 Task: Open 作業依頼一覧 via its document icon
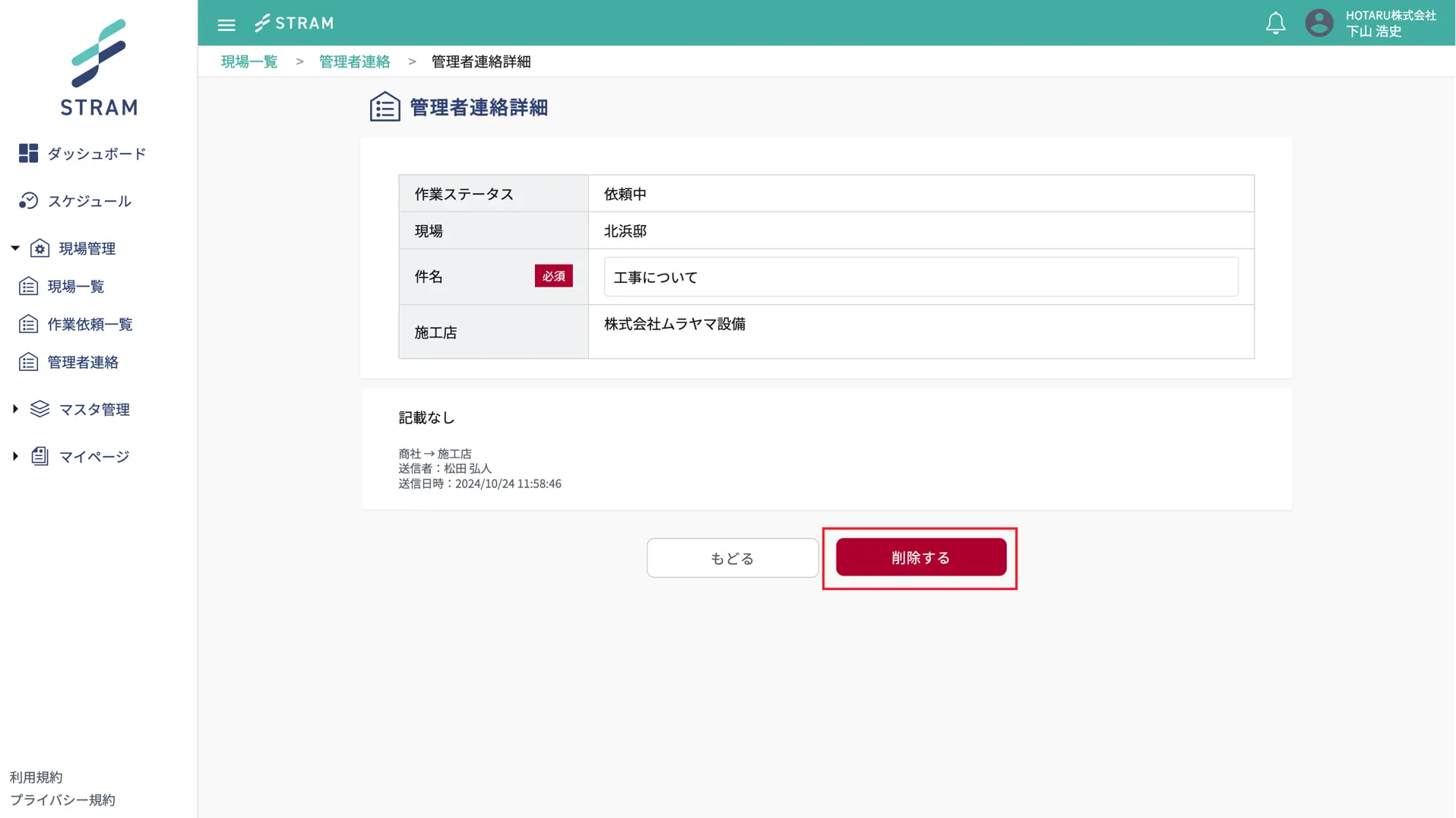coord(28,324)
